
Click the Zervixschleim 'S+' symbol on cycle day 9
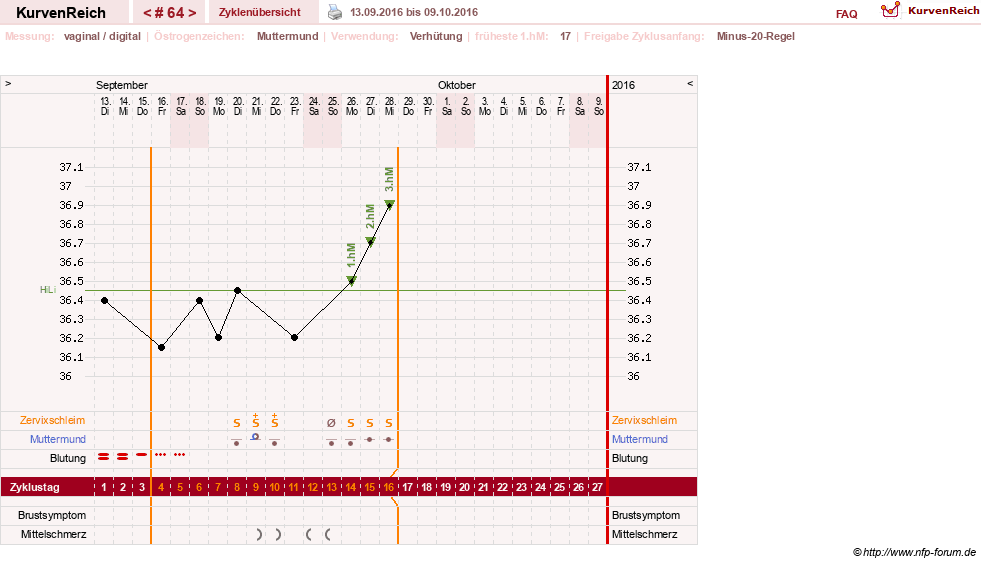255,421
